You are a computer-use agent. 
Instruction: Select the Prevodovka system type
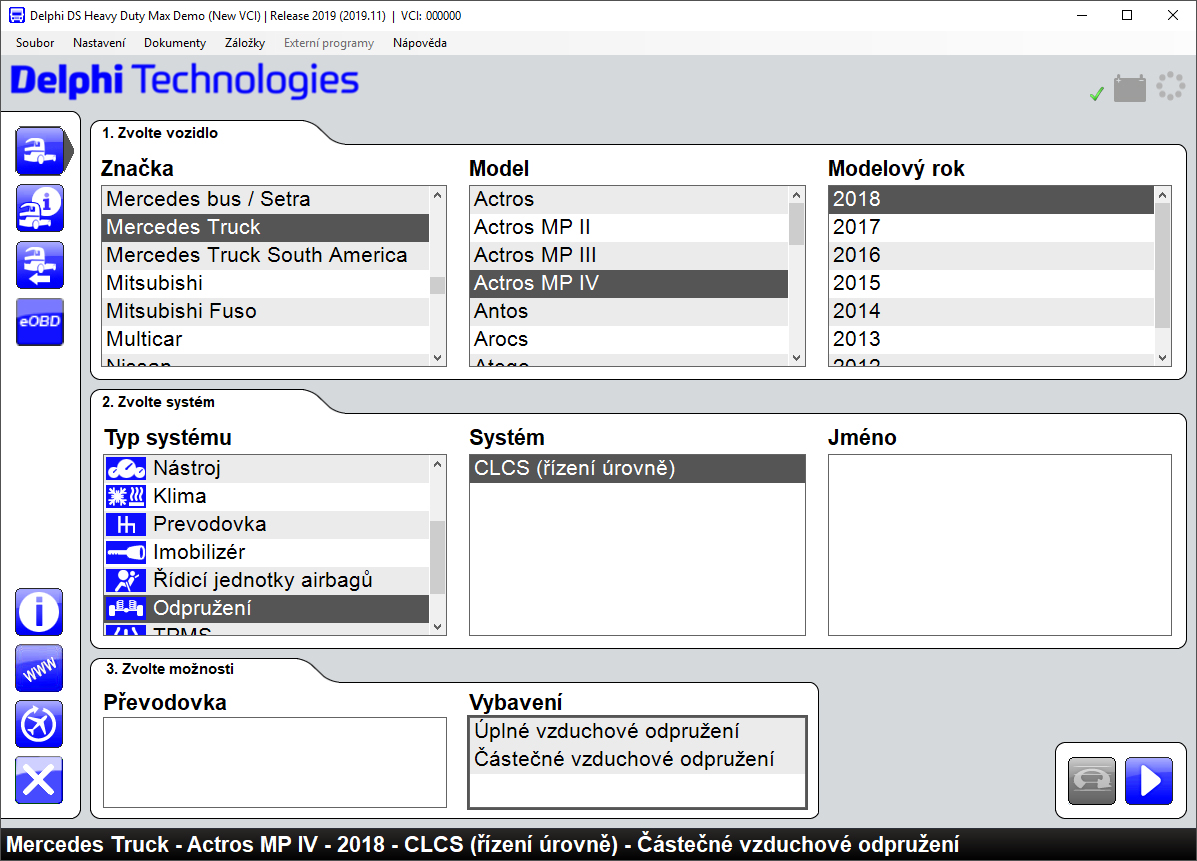pos(266,524)
